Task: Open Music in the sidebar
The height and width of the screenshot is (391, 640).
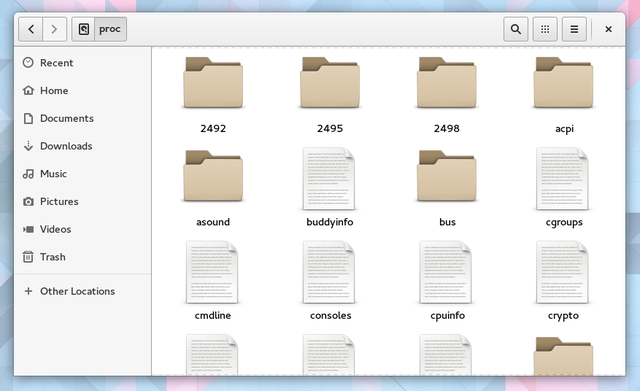Action: [82, 174]
